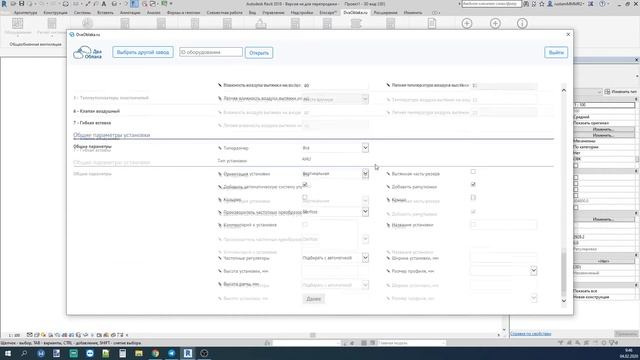Open Windows Start menu
Image resolution: width=640 pixels, height=360 pixels.
click(x=7, y=353)
